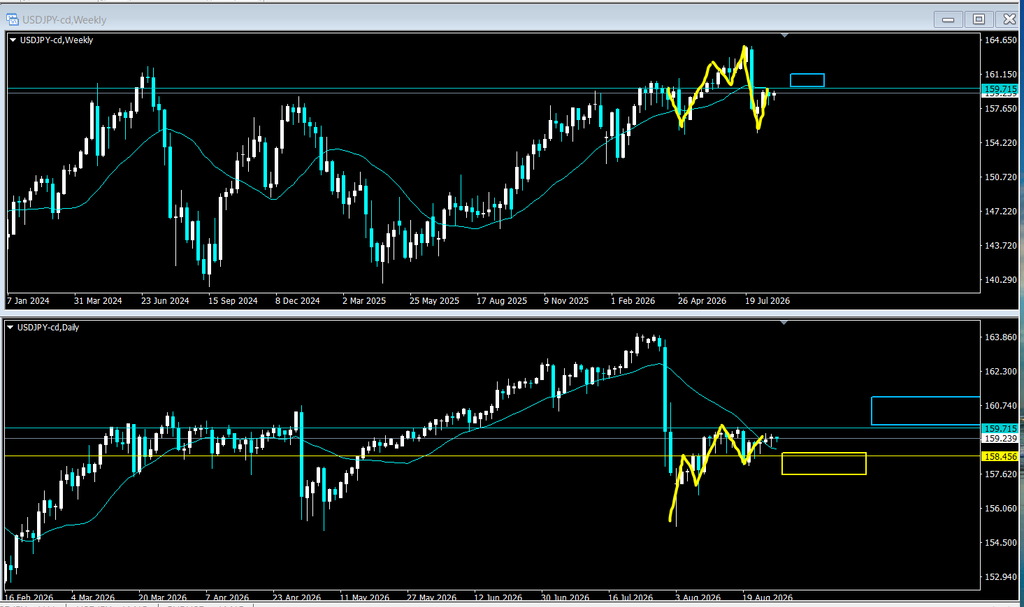Viewport: 1024px width, 607px height.
Task: Select the yellow zigzag drawing on the weekly chart
Action: (718, 88)
